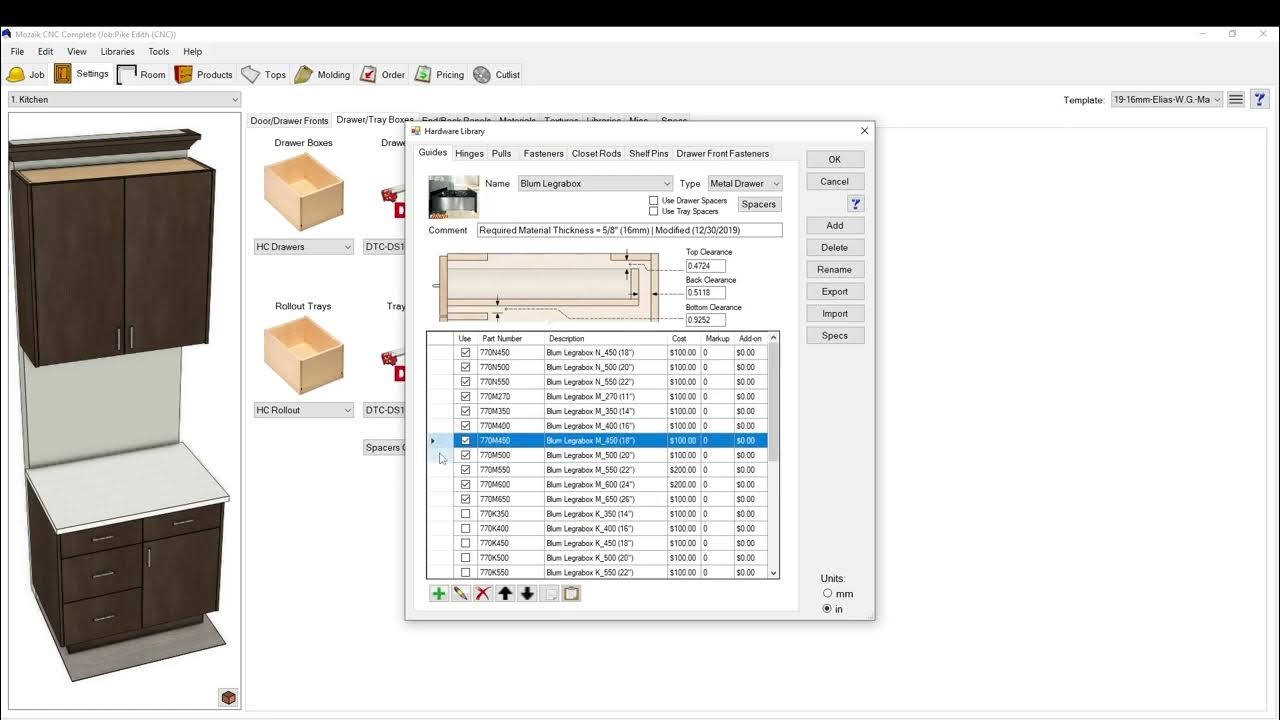
Task: Open the Job section
Action: [x=27, y=74]
